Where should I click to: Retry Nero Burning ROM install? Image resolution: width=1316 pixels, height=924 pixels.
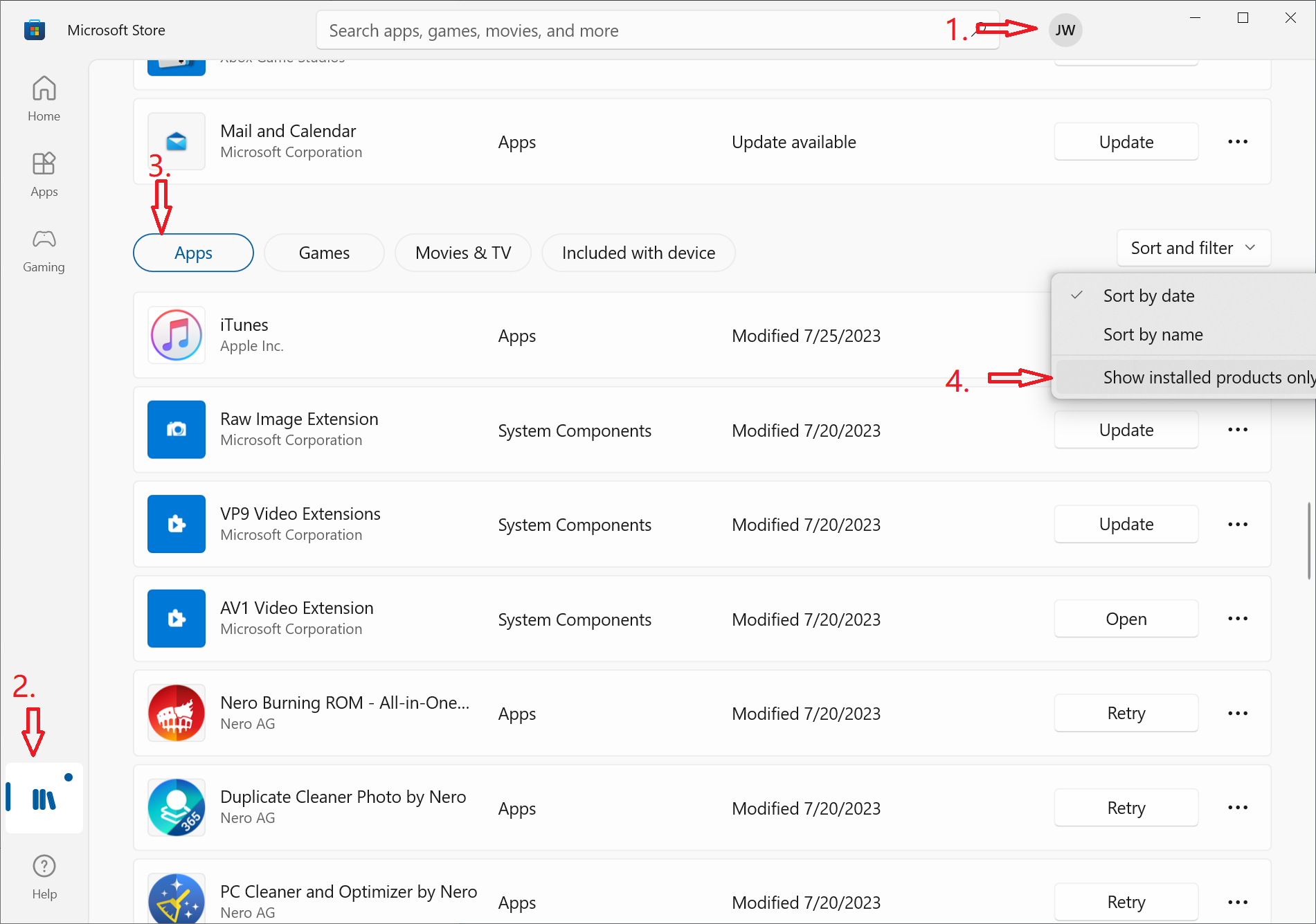pos(1126,713)
